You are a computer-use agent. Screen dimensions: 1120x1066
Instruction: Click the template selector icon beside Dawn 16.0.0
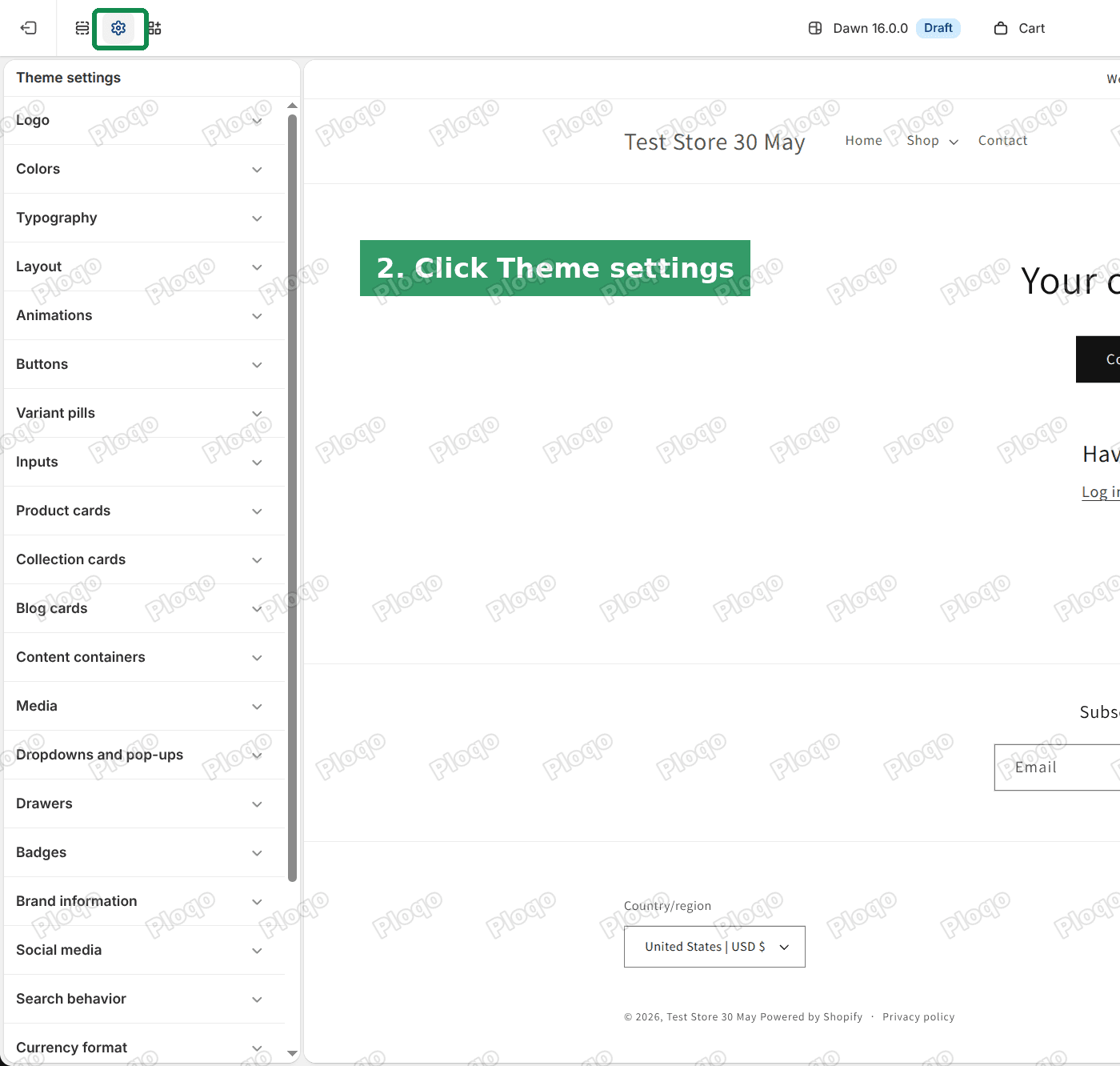(815, 28)
